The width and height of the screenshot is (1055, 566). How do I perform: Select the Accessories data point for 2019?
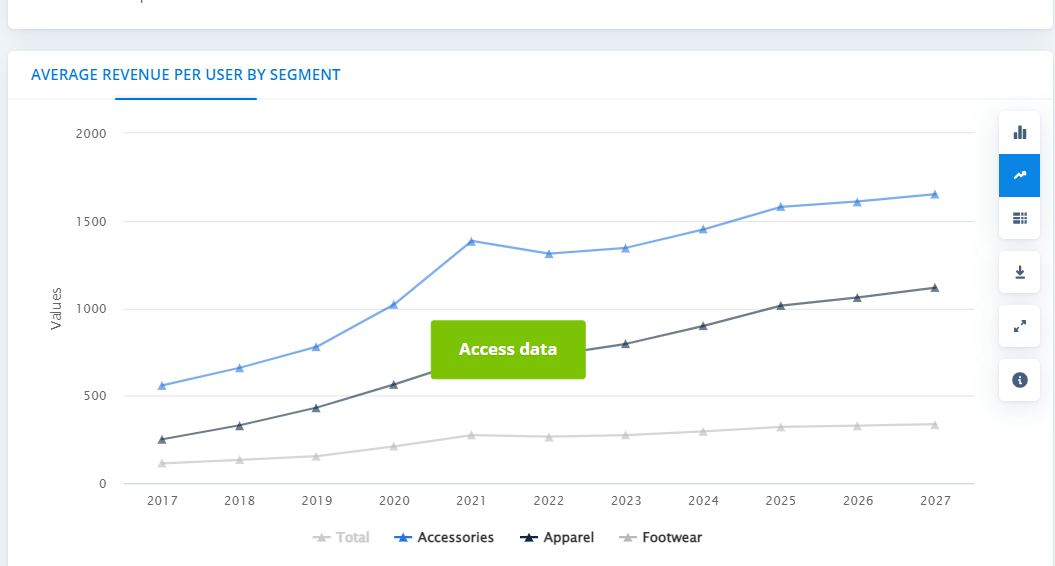coord(316,347)
